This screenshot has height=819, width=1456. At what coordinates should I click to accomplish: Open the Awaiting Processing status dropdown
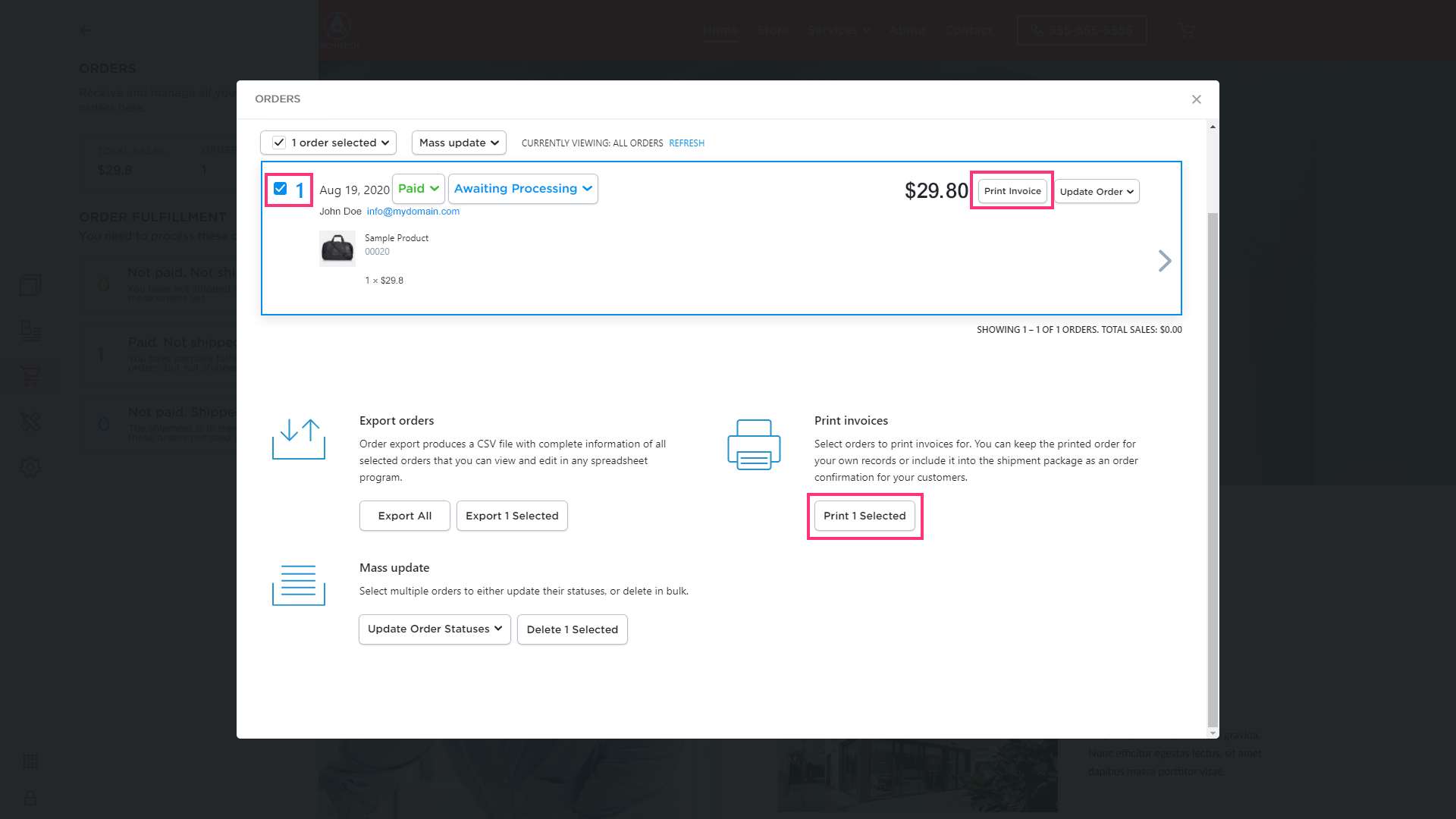[x=523, y=189]
